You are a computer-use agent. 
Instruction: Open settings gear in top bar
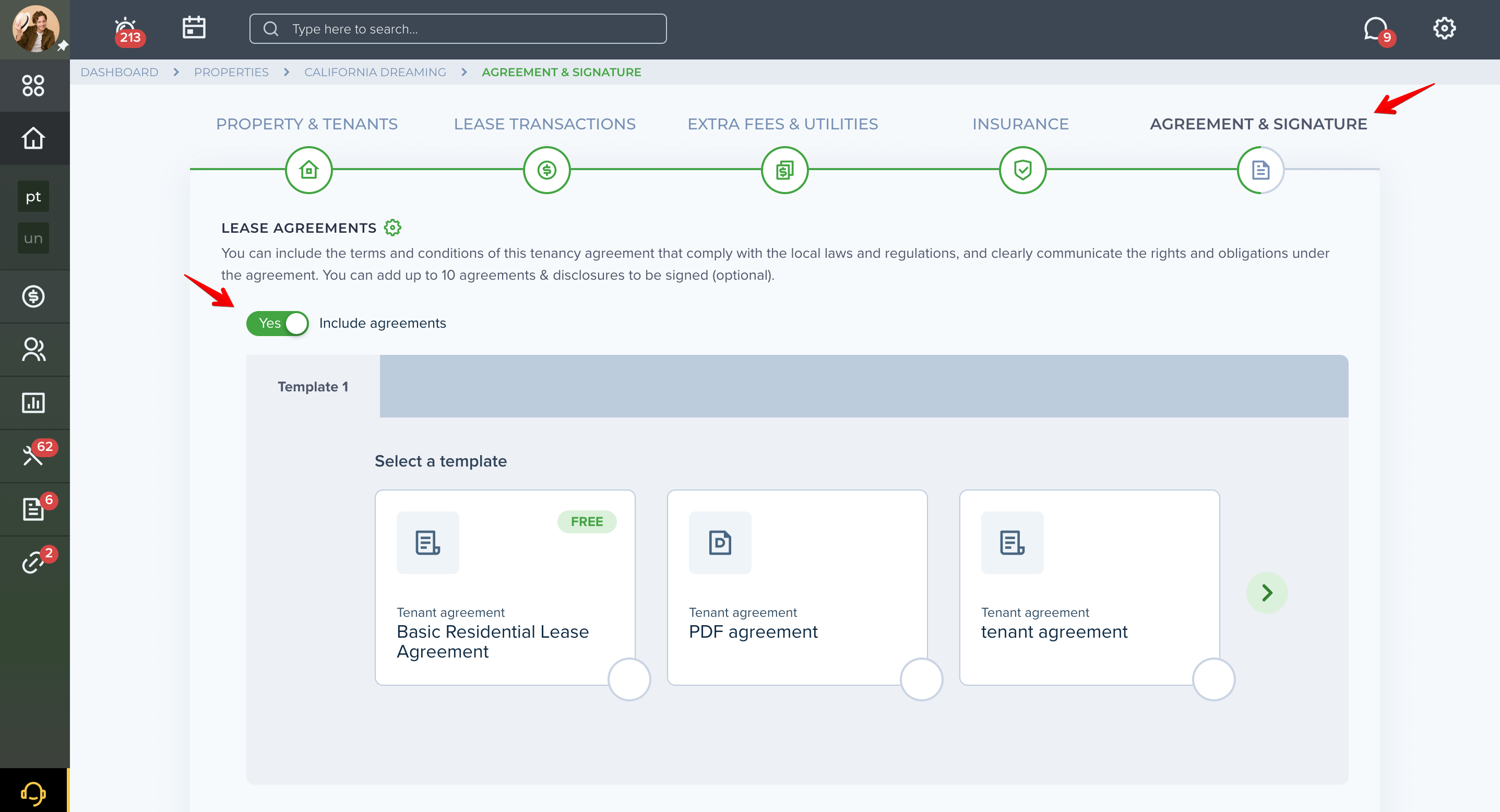tap(1444, 28)
